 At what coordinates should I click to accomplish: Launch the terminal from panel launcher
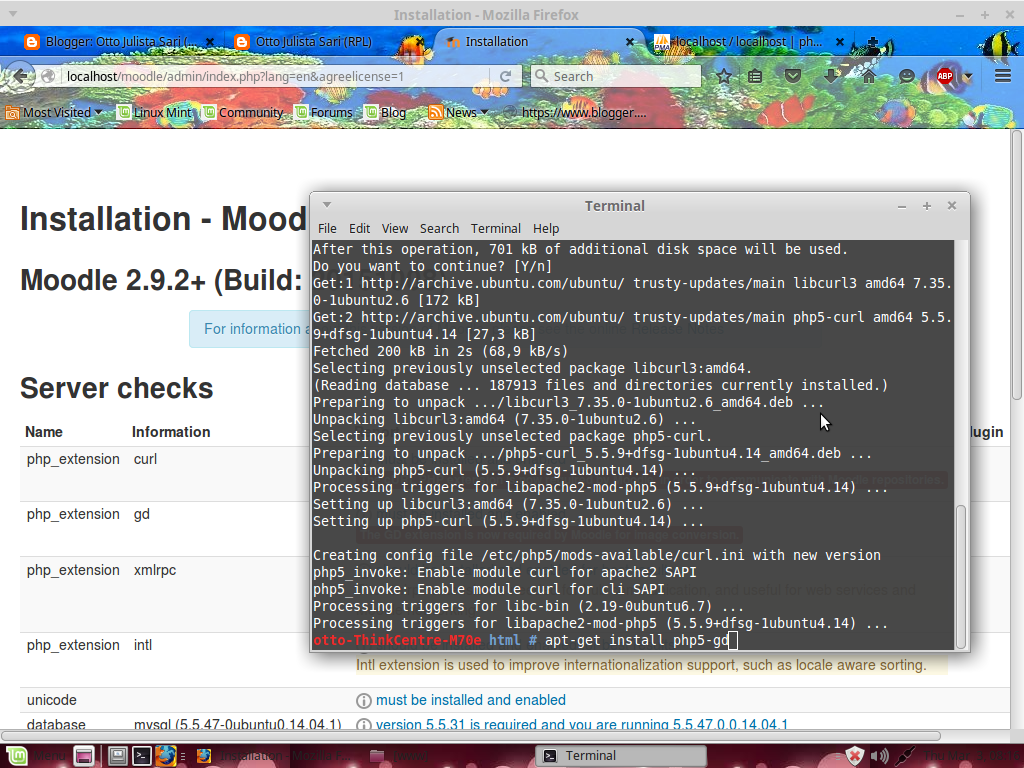[x=141, y=756]
